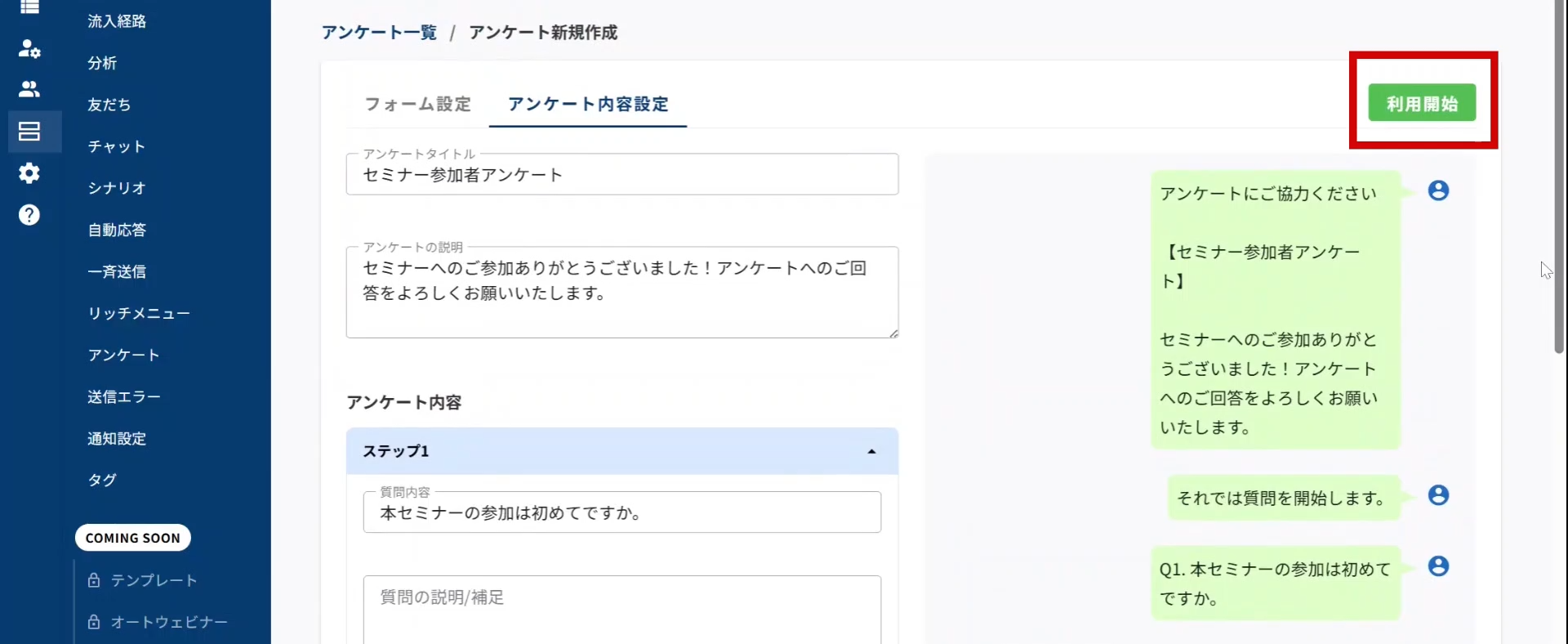The image size is (1568, 644).
Task: Open the シナリオ menu item
Action: pyautogui.click(x=117, y=188)
